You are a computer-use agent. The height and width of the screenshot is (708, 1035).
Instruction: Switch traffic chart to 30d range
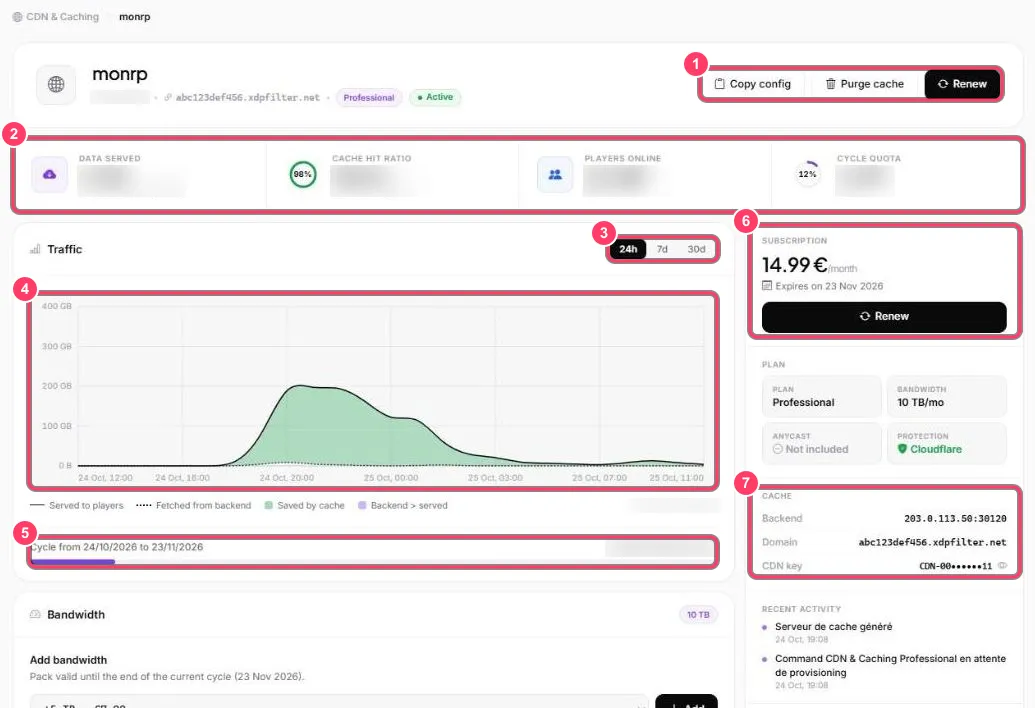[696, 249]
